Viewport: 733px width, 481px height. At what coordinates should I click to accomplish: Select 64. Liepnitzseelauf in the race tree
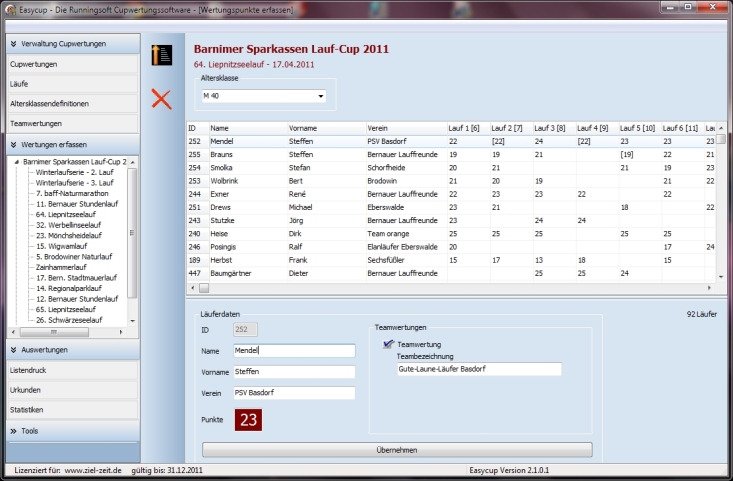[65, 214]
